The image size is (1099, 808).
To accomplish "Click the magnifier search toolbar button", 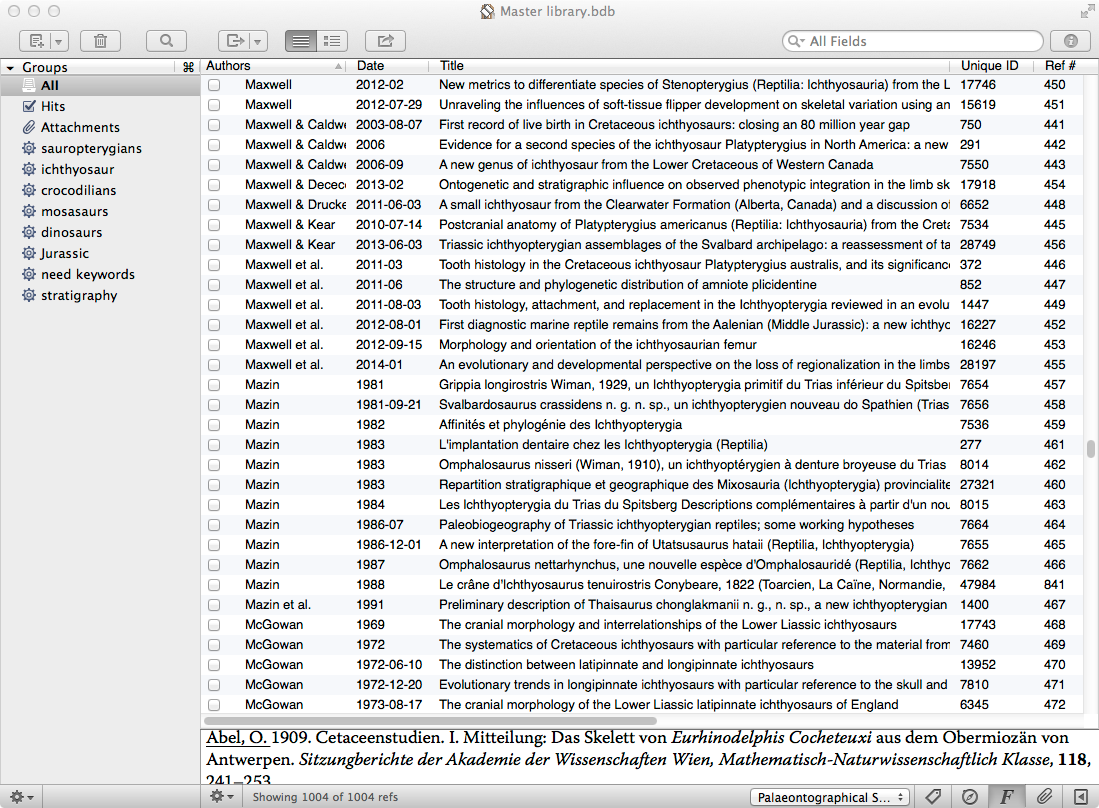I will [166, 41].
